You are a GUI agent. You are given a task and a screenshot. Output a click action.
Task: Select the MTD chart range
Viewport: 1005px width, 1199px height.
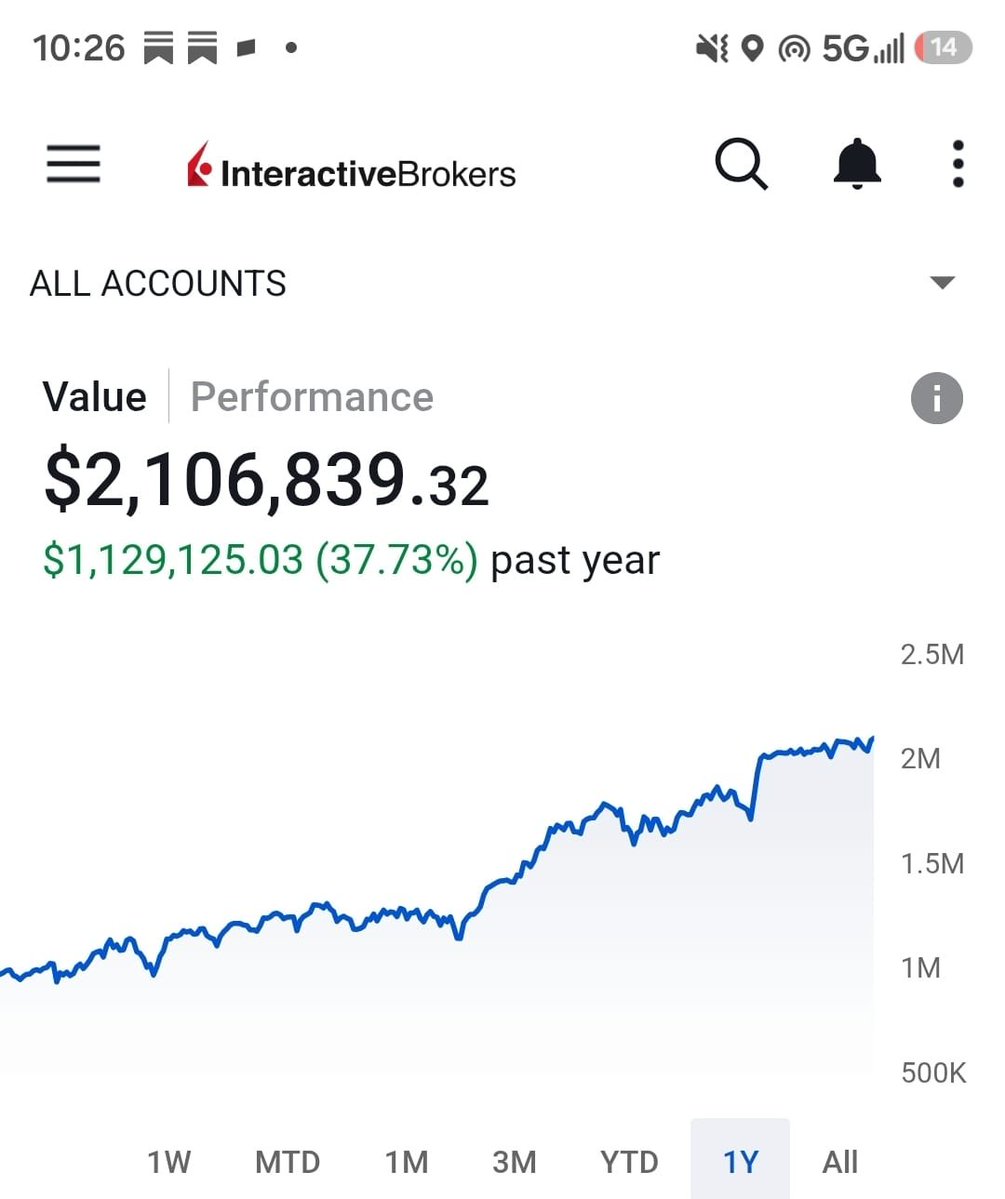point(288,1162)
